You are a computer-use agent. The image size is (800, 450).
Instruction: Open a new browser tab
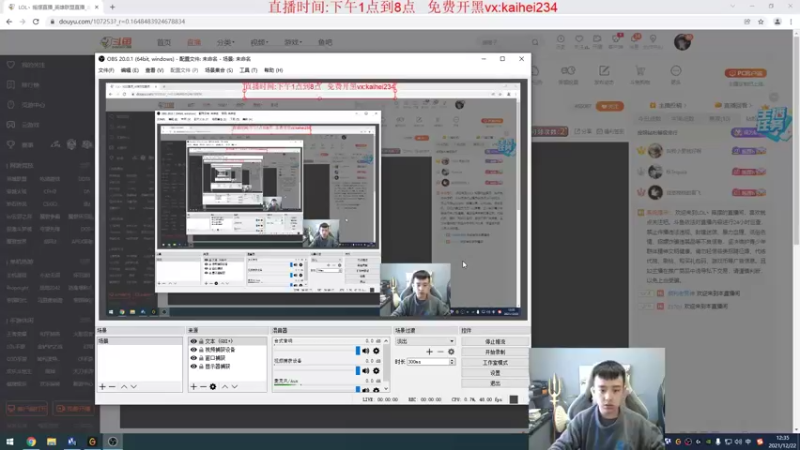click(x=112, y=7)
